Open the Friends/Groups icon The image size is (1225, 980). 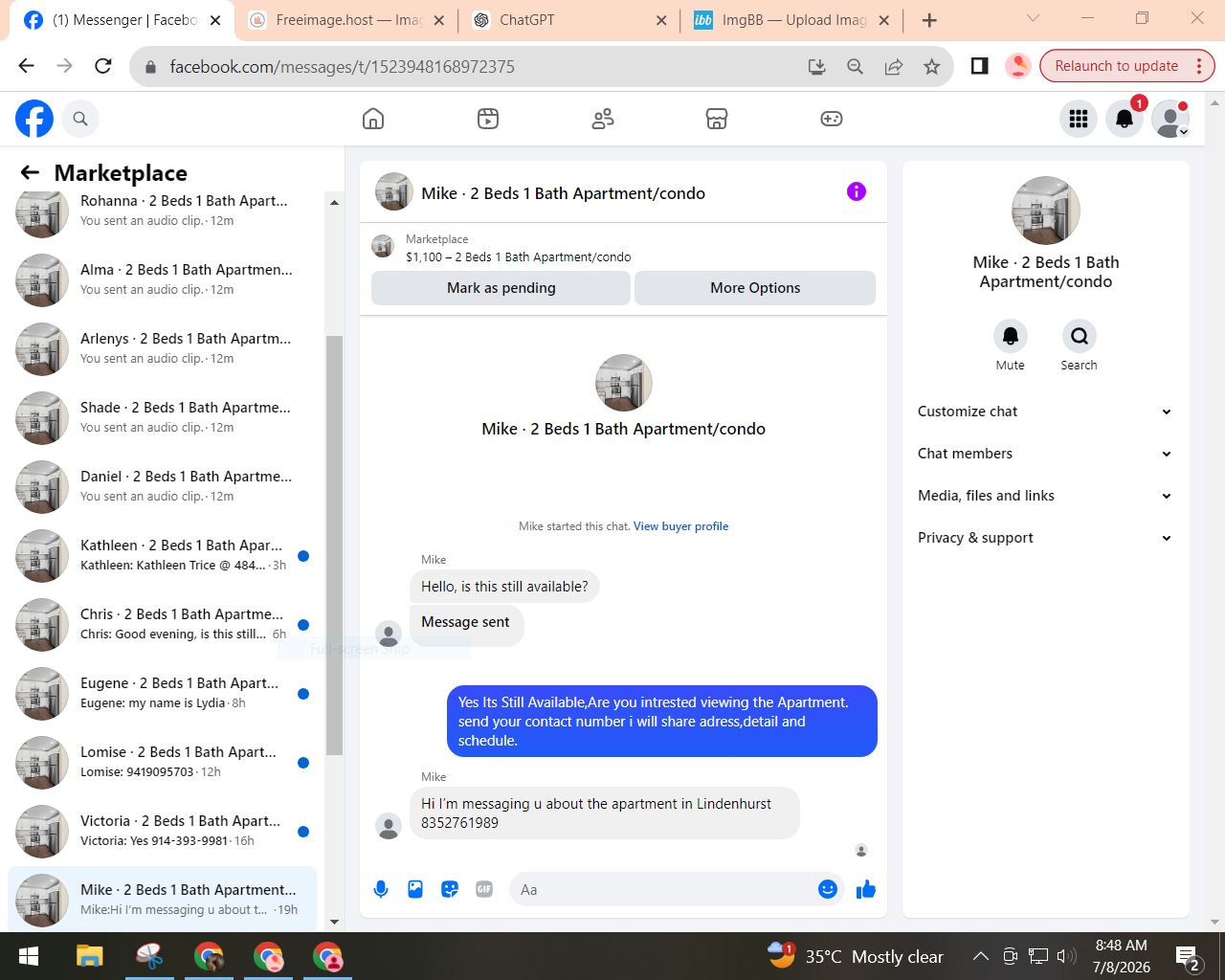[x=603, y=119]
